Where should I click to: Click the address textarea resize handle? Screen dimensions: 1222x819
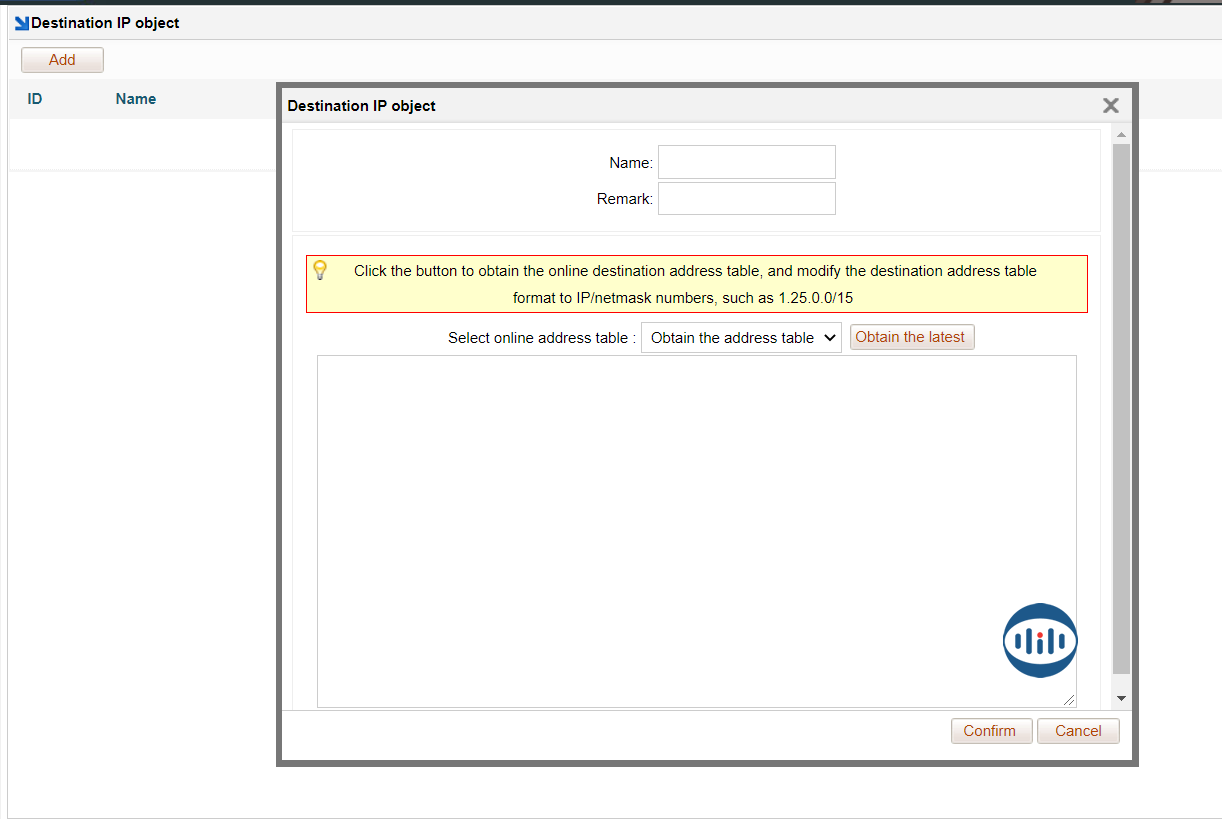coord(1069,700)
